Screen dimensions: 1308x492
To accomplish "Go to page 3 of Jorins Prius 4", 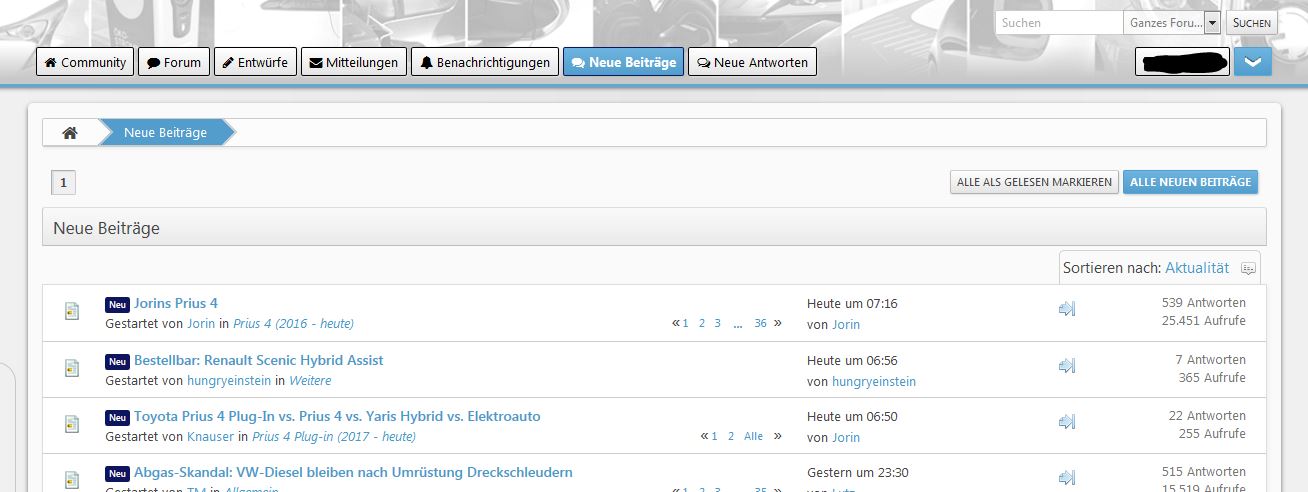I will (x=718, y=323).
